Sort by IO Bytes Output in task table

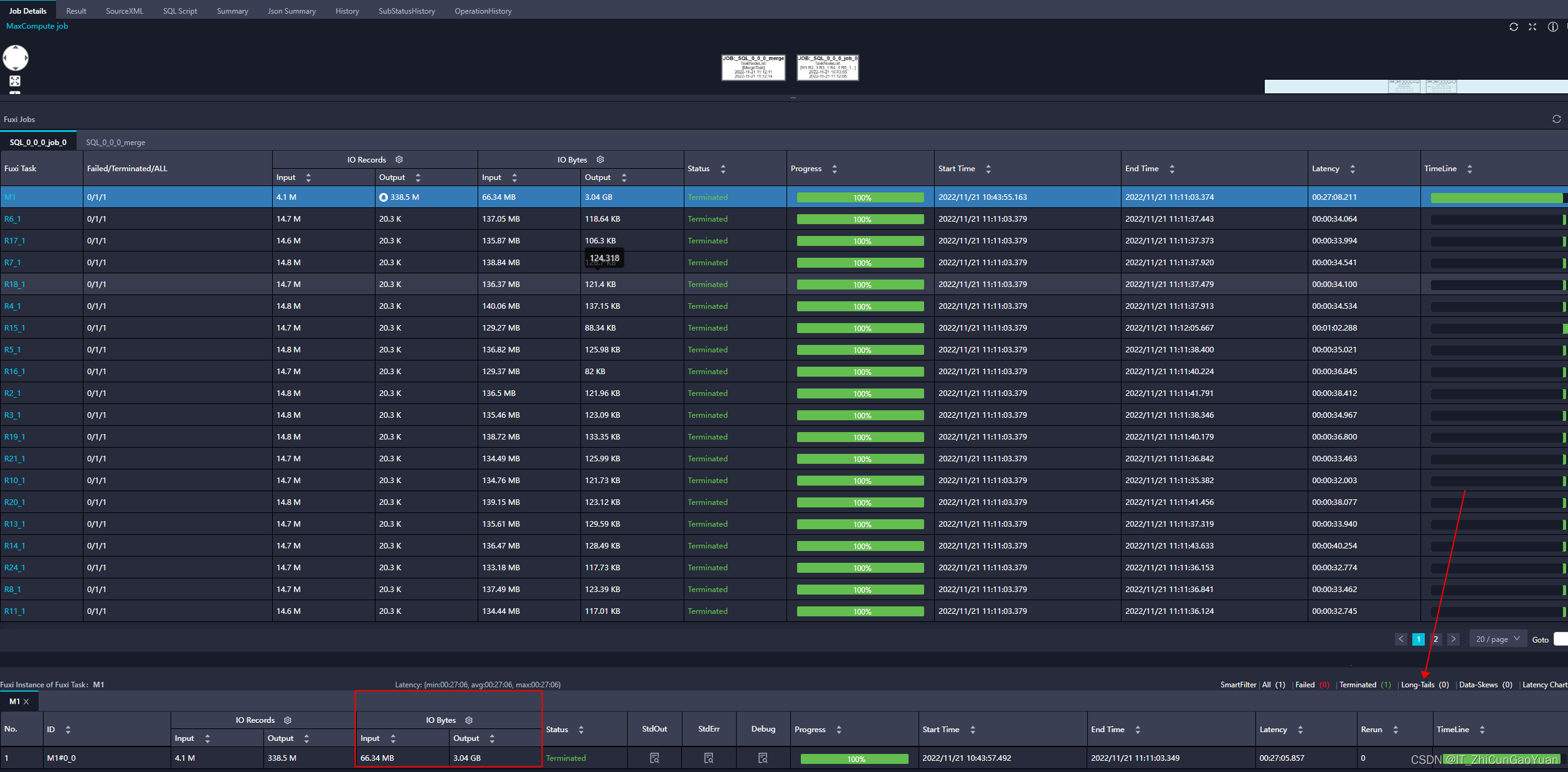tap(624, 177)
